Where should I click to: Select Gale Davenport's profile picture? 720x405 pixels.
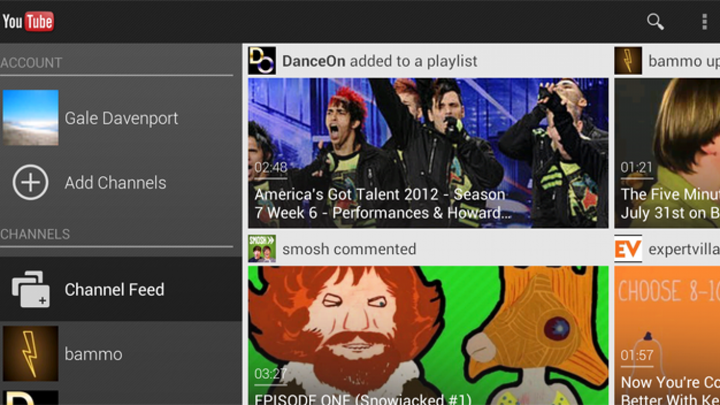pyautogui.click(x=30, y=118)
